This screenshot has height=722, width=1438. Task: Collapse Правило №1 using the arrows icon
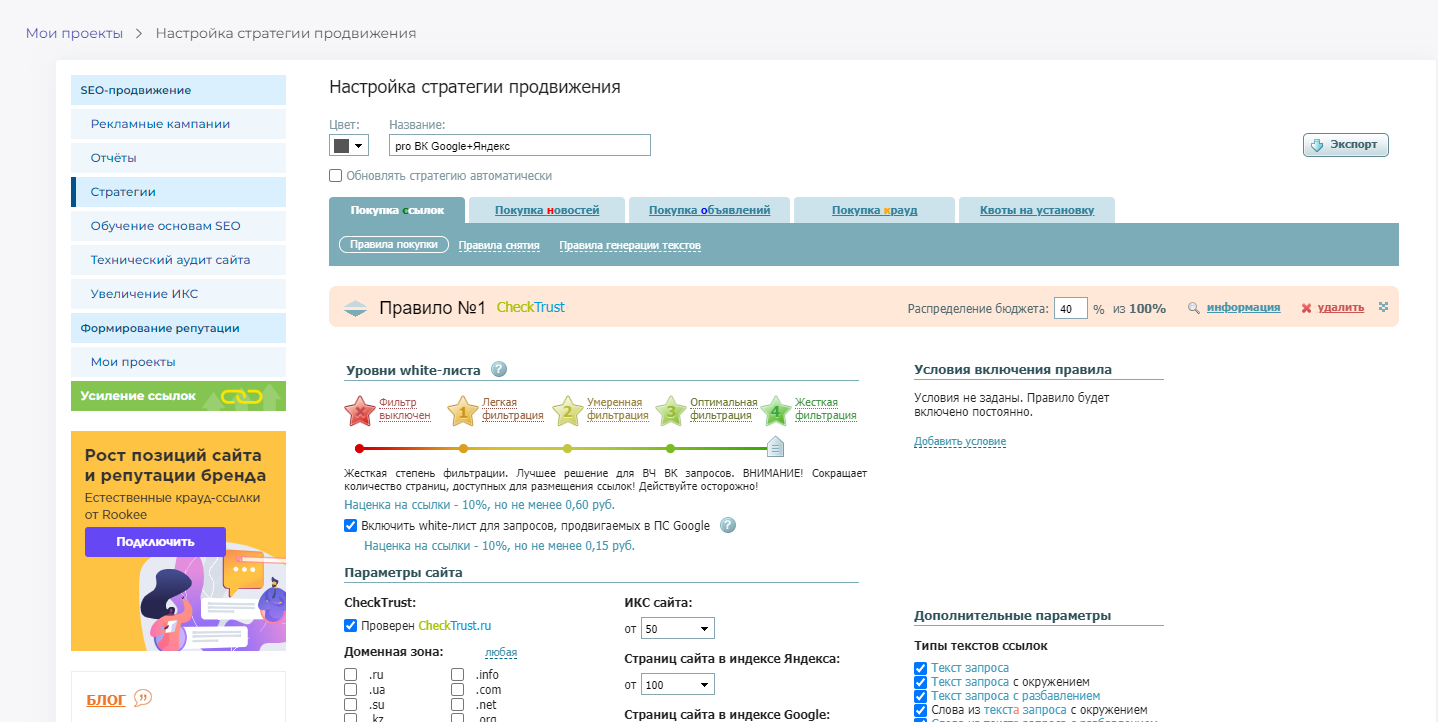[356, 309]
